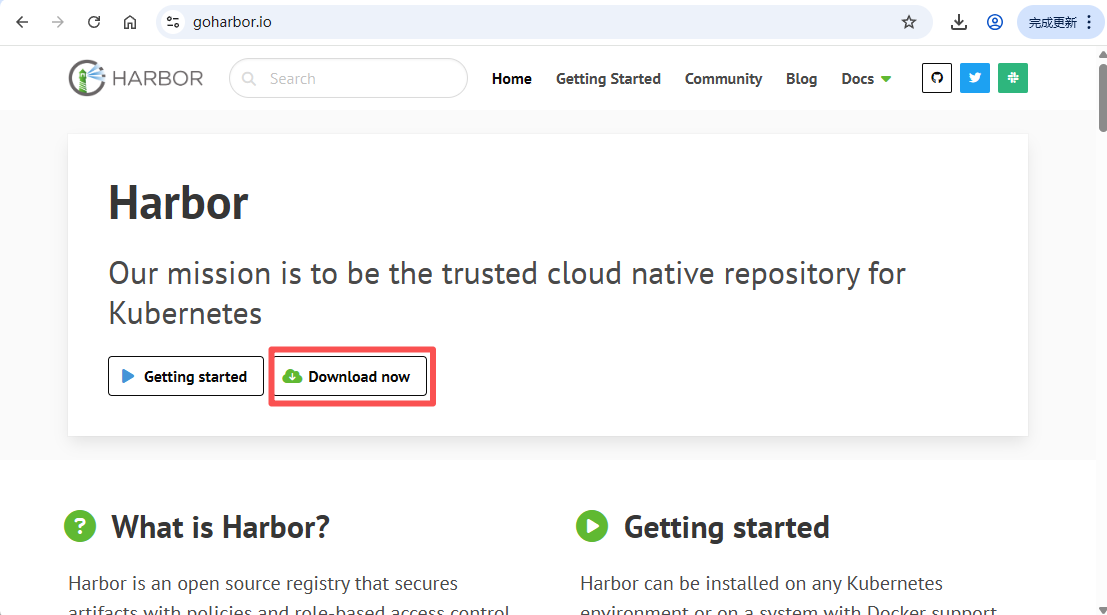Open the browser profile icon

tap(995, 22)
